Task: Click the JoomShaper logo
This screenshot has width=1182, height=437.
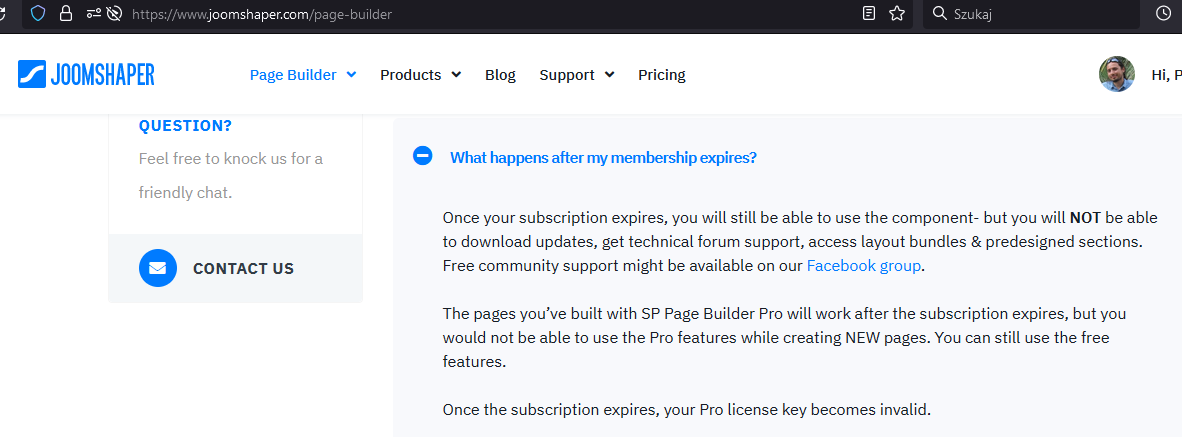Action: [x=86, y=74]
